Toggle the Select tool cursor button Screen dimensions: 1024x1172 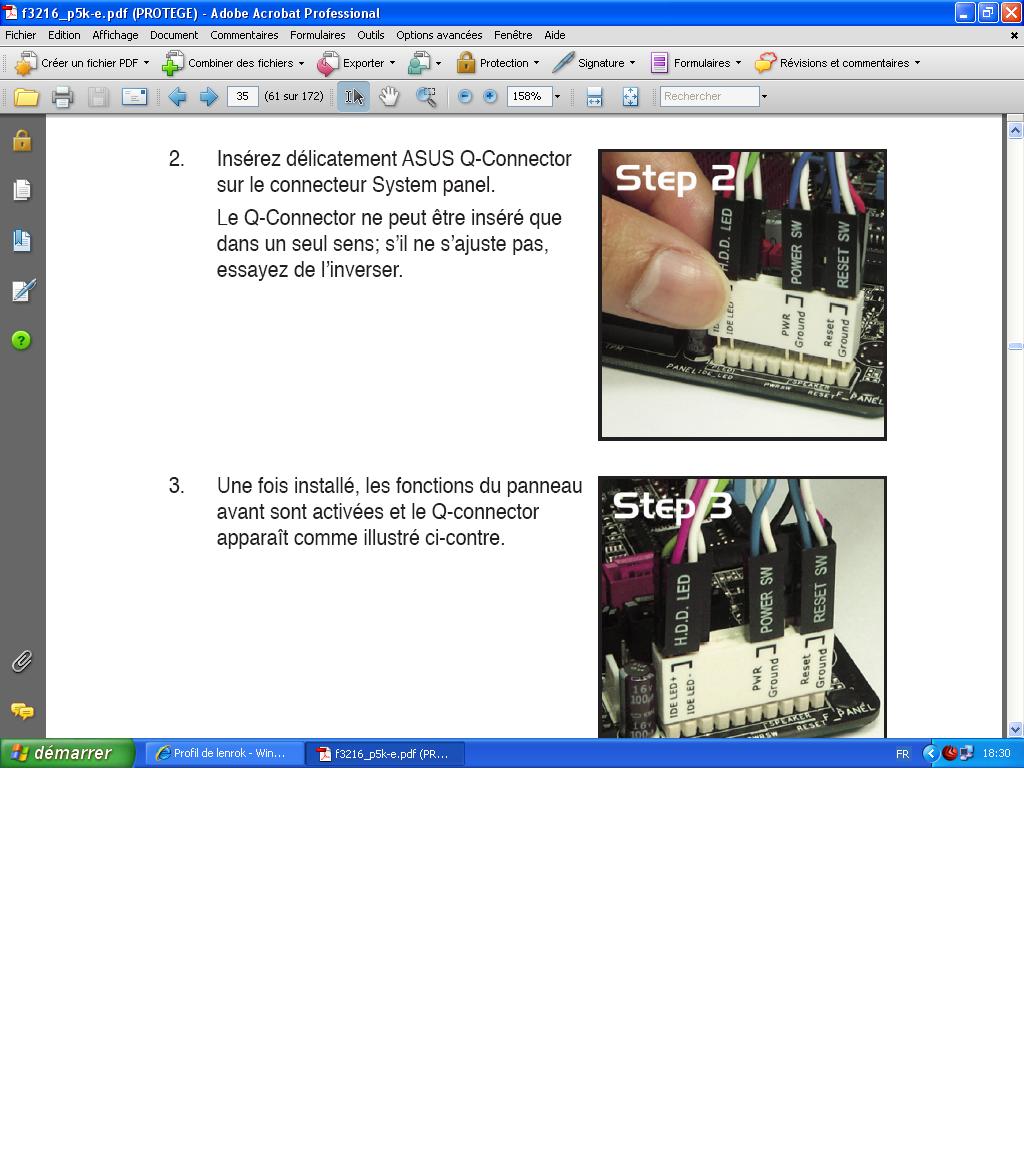353,97
